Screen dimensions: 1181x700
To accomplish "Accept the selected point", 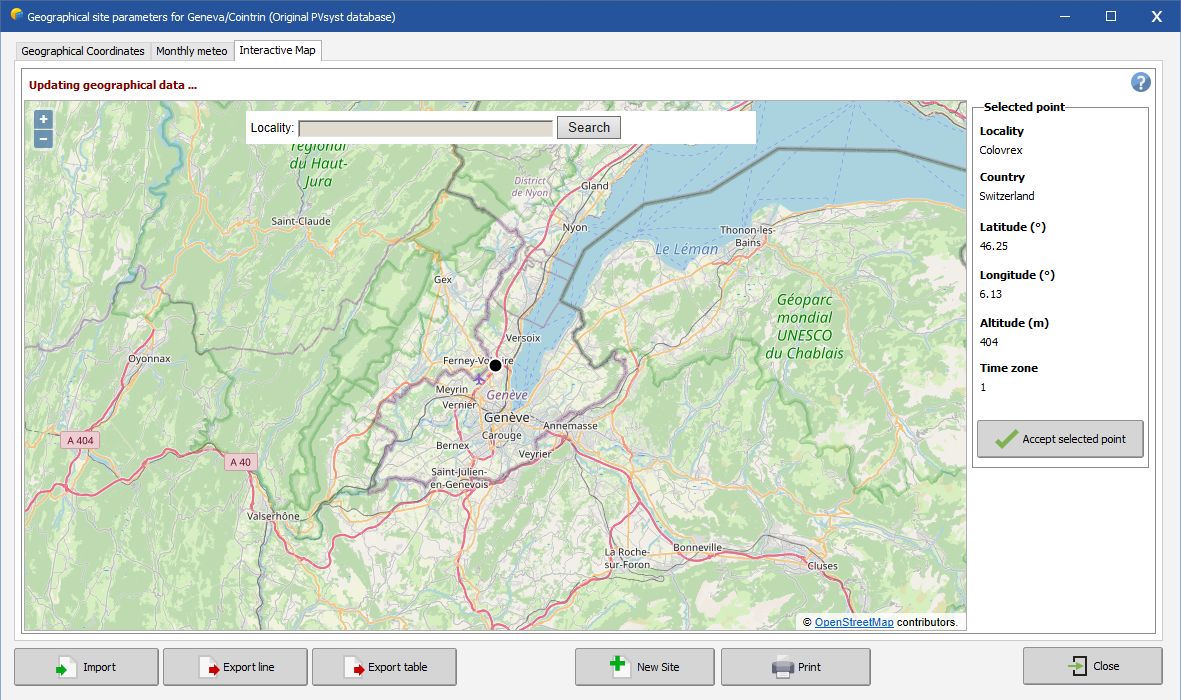I will pyautogui.click(x=1060, y=439).
